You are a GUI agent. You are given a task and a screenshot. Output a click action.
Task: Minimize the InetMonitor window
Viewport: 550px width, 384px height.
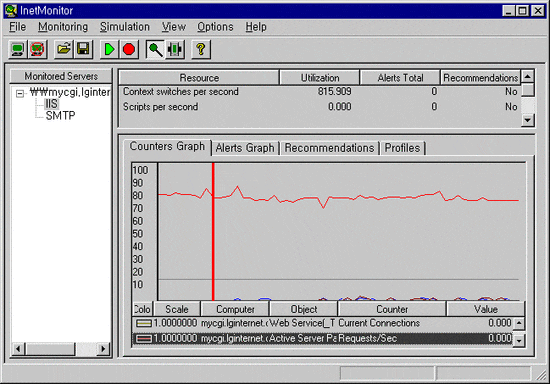pos(509,11)
